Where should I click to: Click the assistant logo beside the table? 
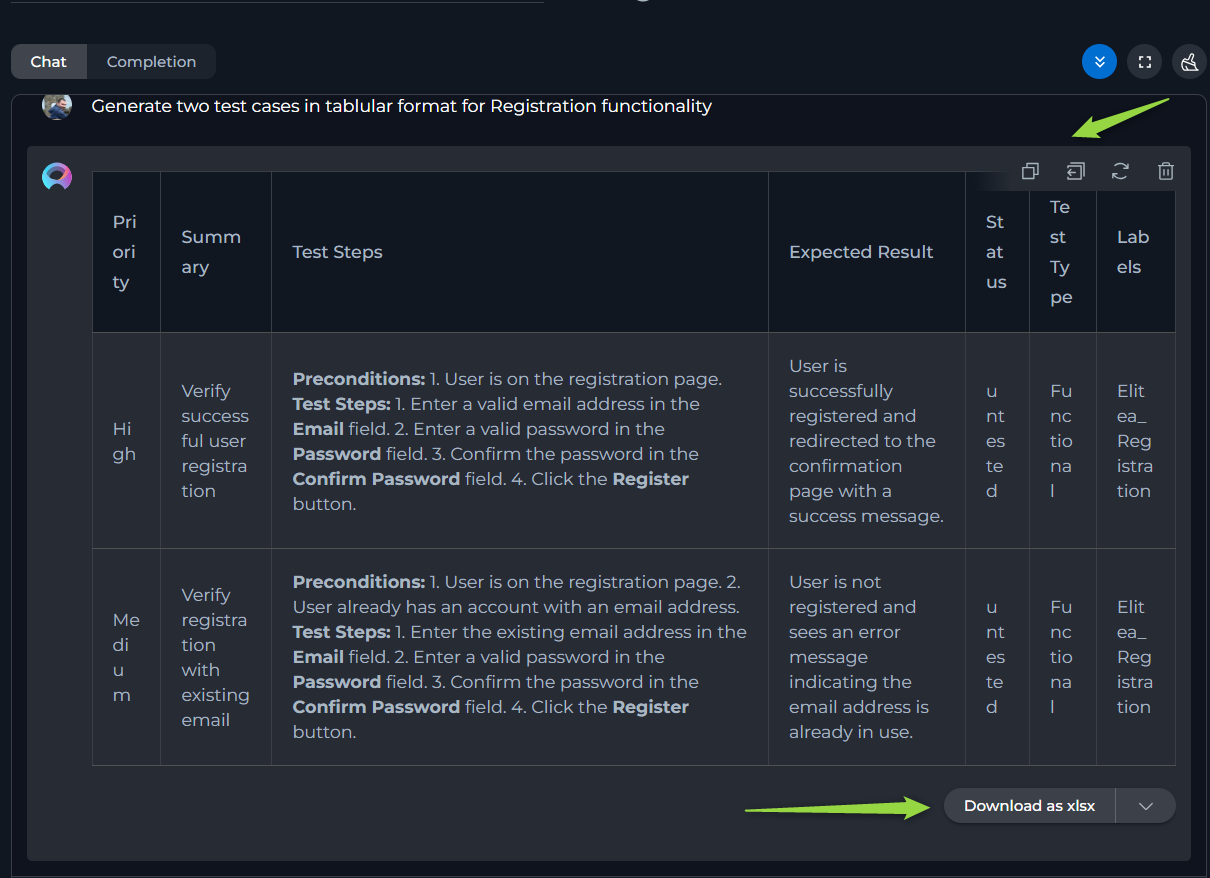pyautogui.click(x=57, y=177)
